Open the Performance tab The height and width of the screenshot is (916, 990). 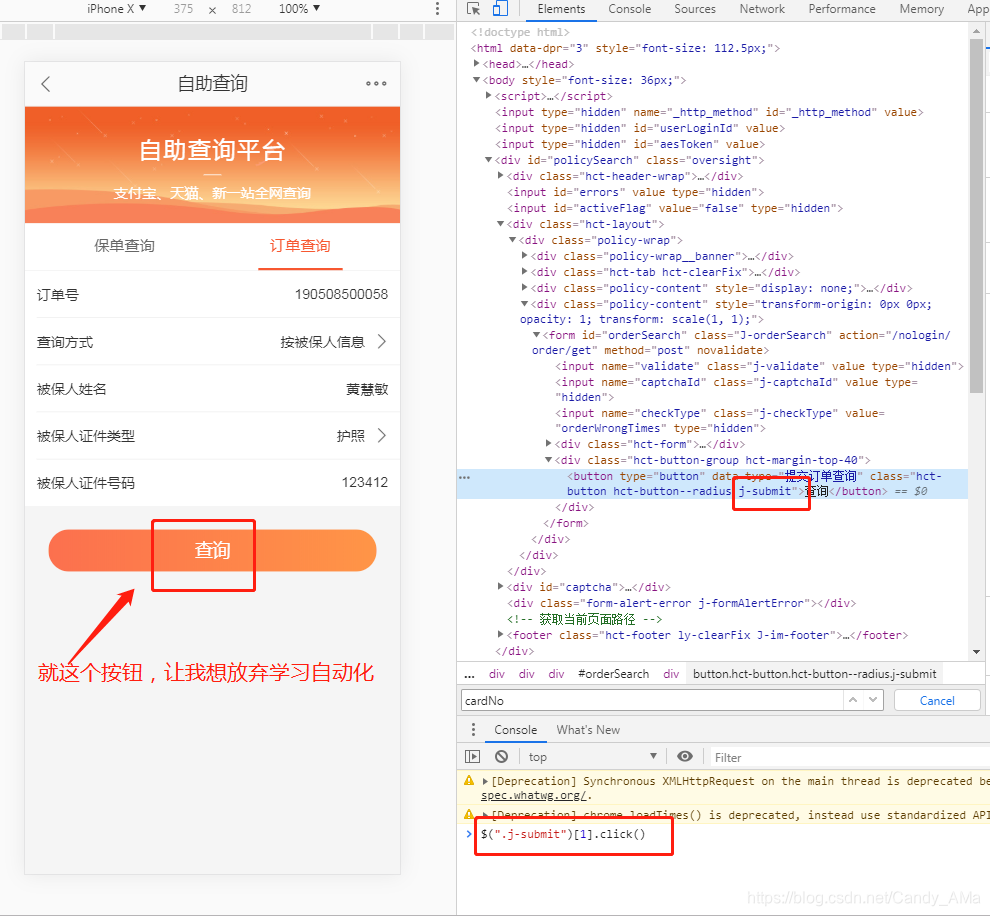(842, 9)
